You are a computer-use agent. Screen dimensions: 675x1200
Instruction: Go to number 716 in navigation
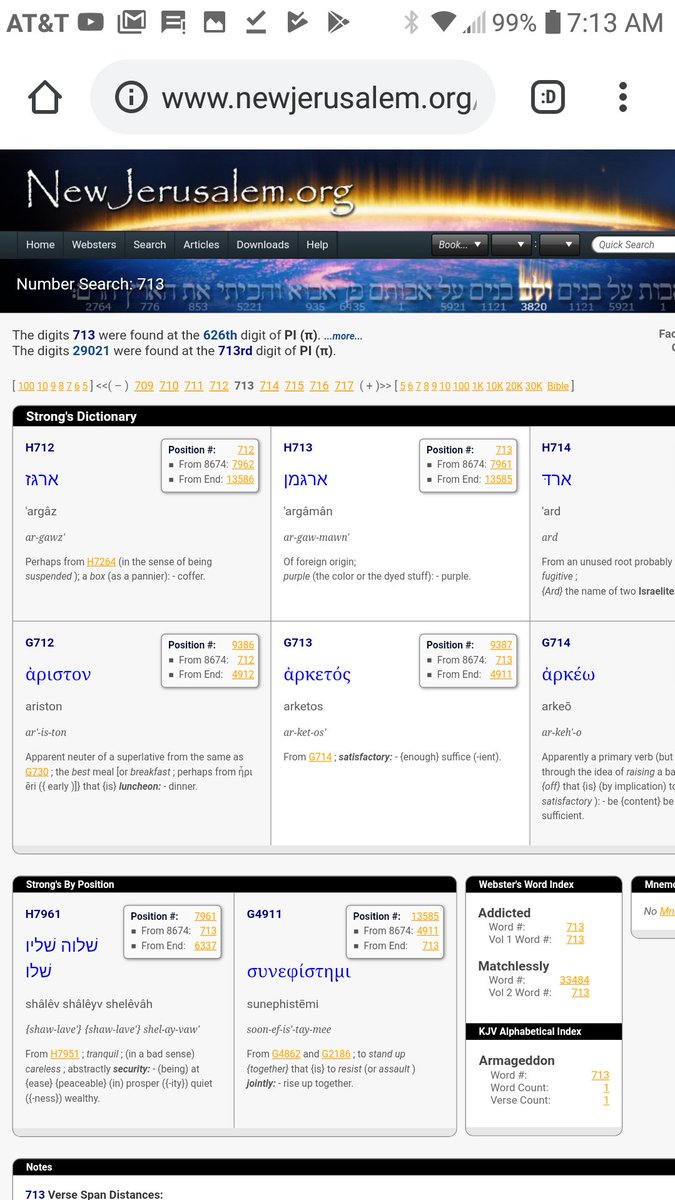(x=319, y=386)
